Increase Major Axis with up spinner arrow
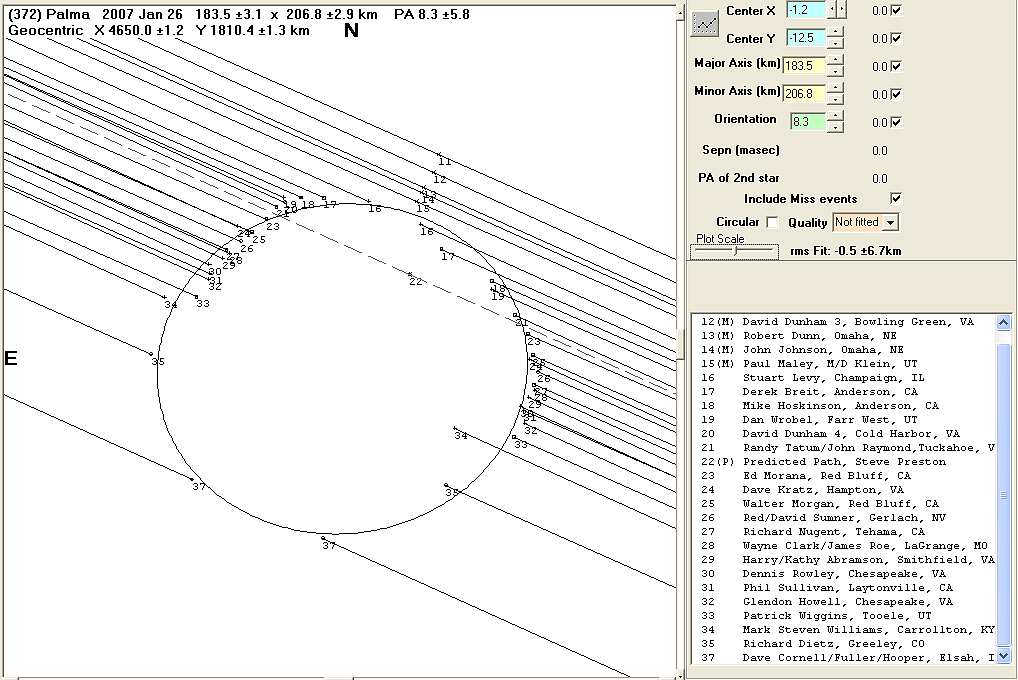The image size is (1018, 680). (836, 60)
